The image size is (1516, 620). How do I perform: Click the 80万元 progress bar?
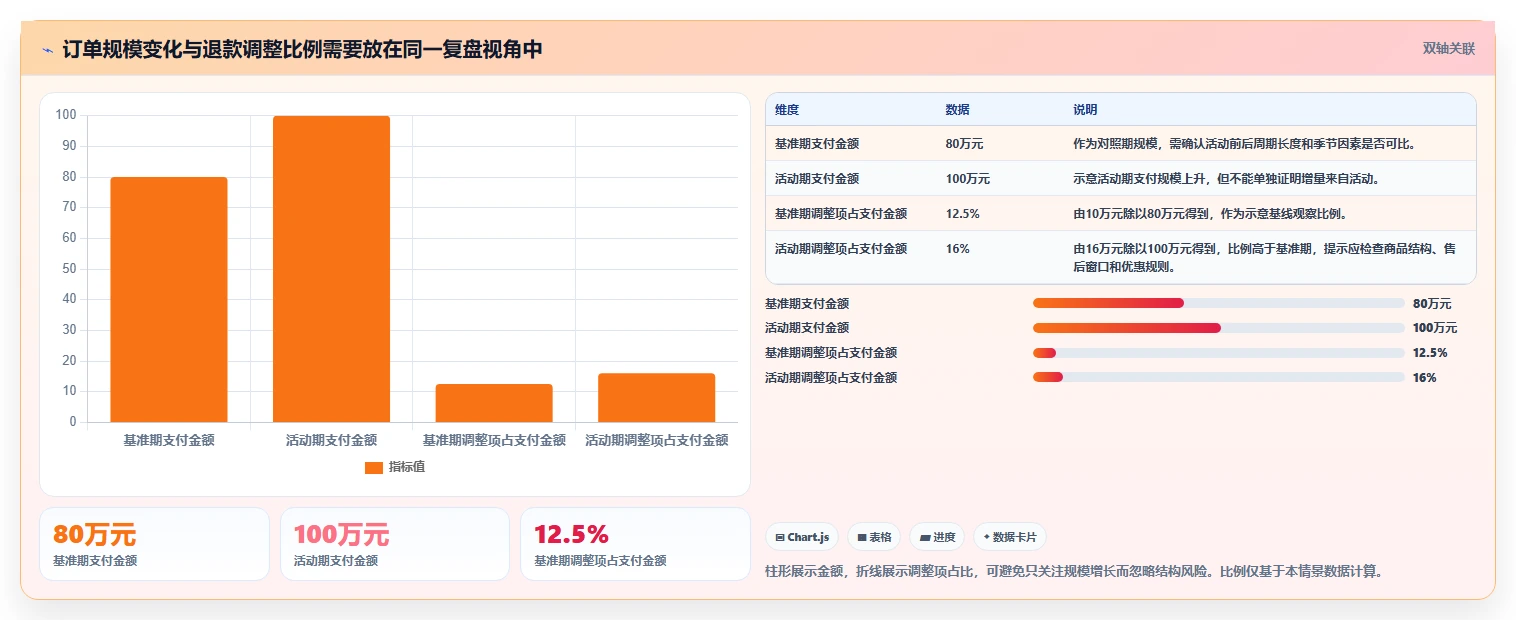tap(1219, 303)
